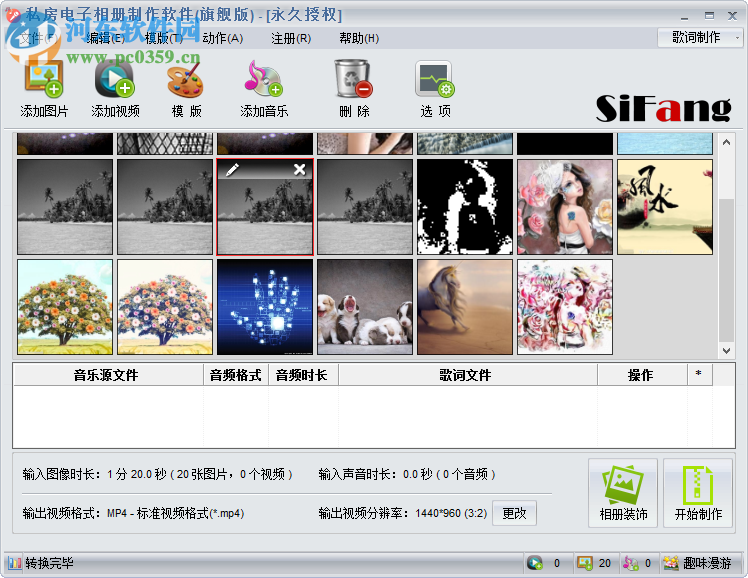Viewport: 748px width, 578px height.
Task: Open the Album Decoration (相册装饰) button
Action: (x=623, y=493)
